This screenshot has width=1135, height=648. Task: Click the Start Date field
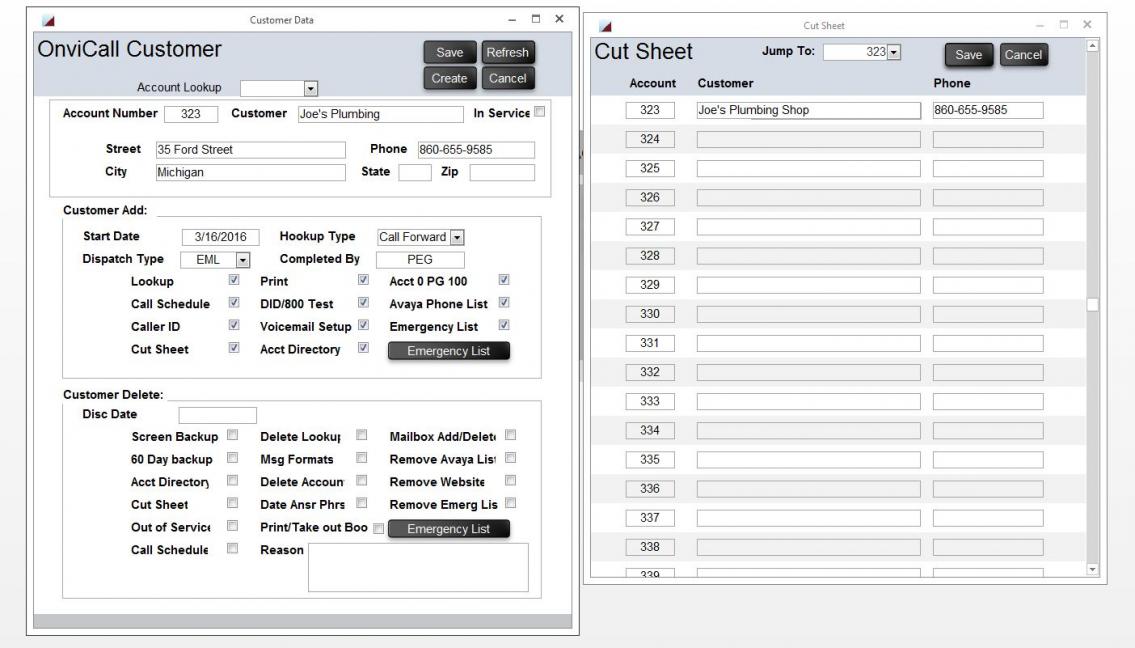[221, 237]
